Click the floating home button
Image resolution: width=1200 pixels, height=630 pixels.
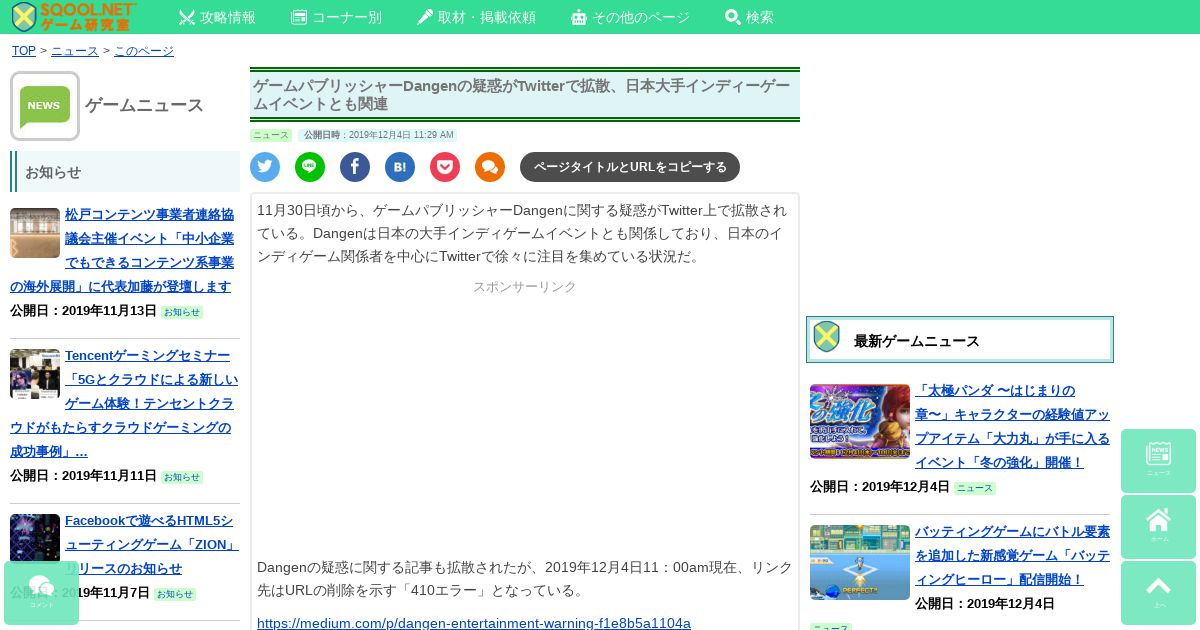click(x=1158, y=527)
